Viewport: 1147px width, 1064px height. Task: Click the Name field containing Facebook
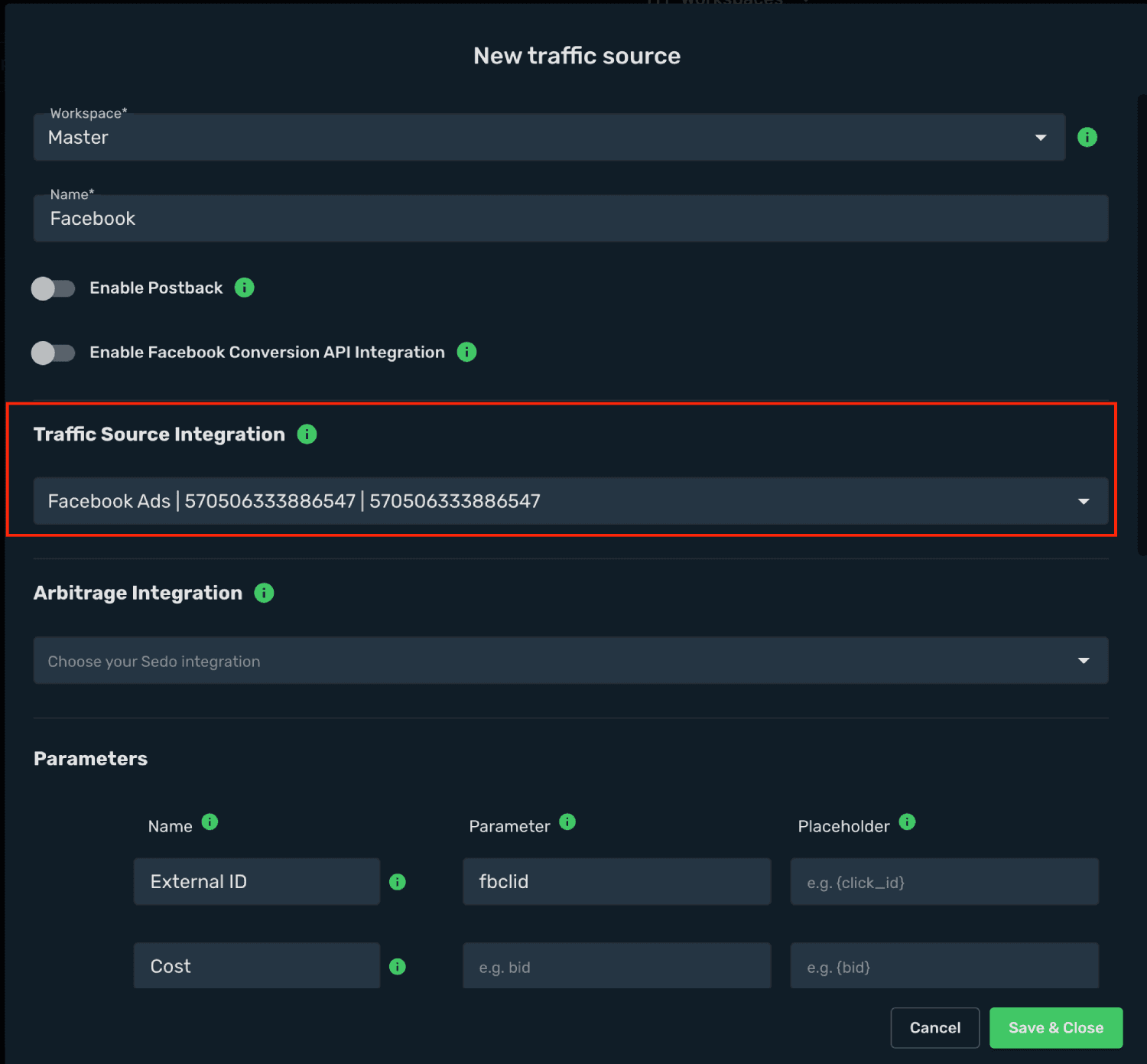click(x=570, y=219)
